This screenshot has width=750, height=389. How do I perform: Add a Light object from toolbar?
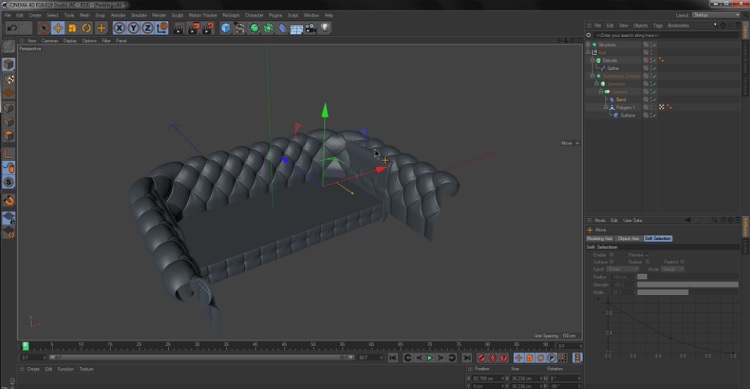pos(325,28)
